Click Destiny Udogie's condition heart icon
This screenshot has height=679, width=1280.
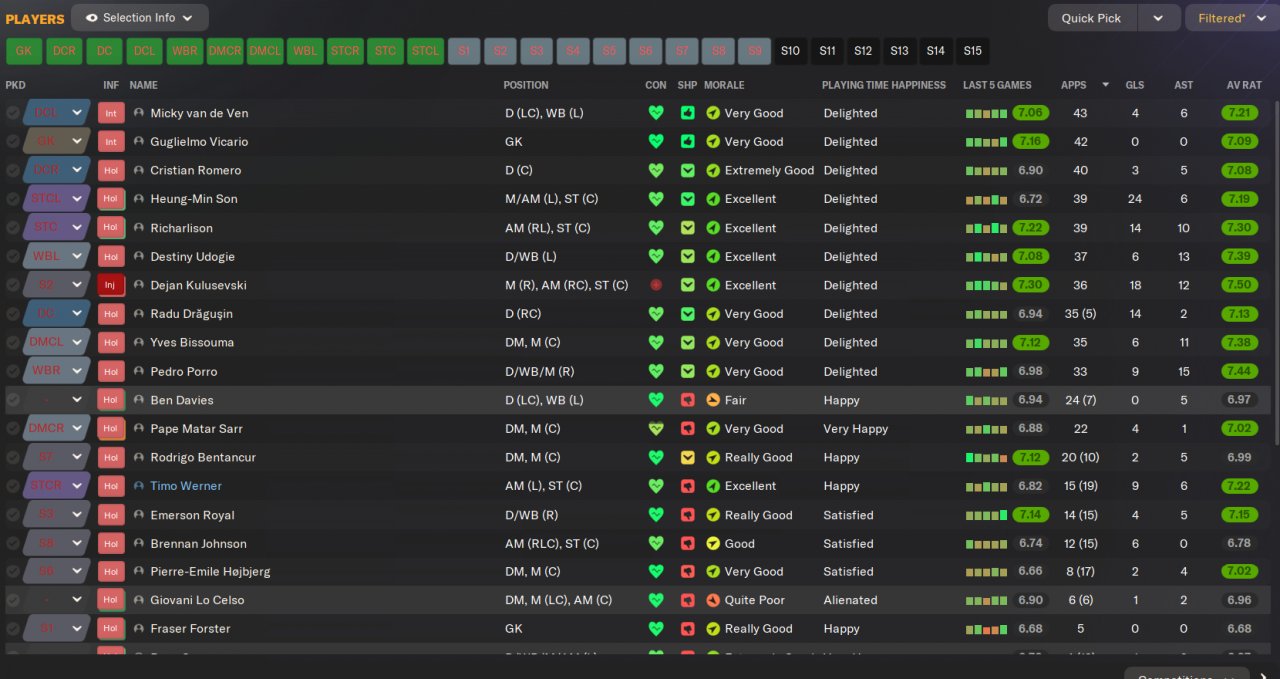(x=656, y=256)
